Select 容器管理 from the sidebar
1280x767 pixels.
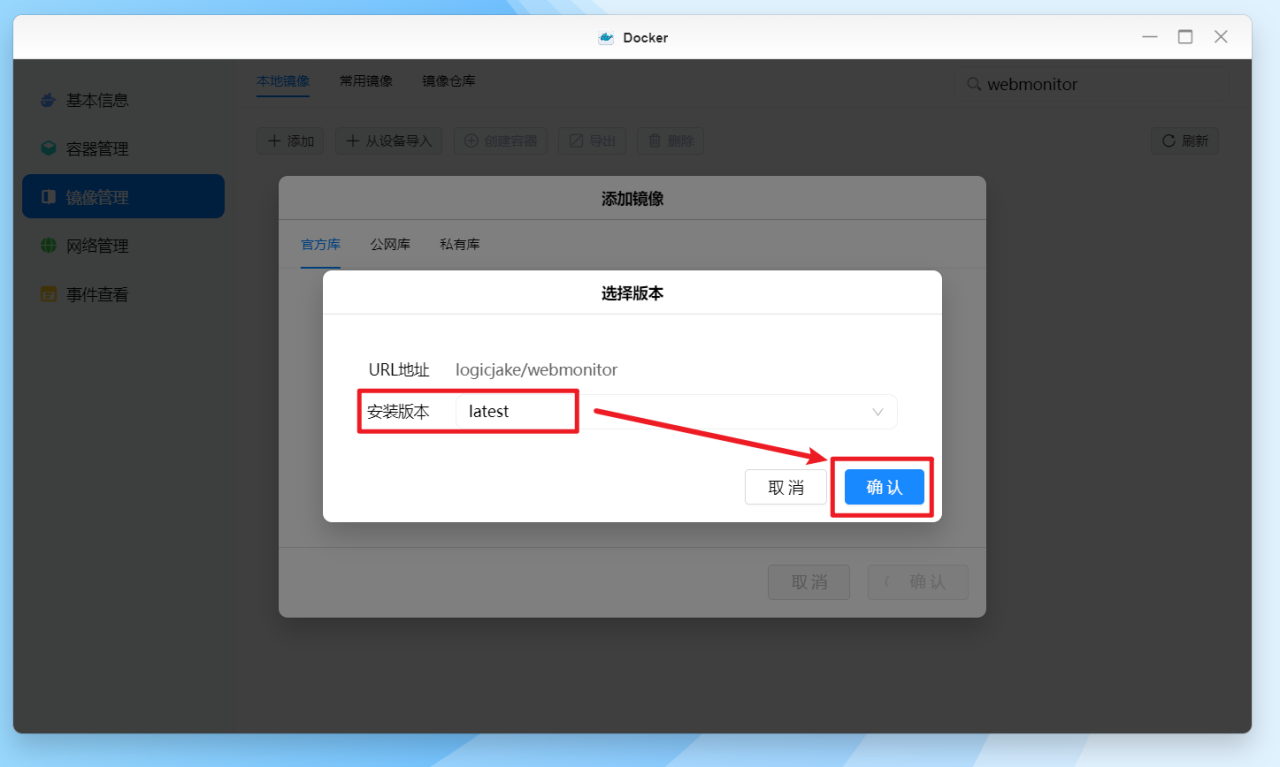tap(97, 148)
